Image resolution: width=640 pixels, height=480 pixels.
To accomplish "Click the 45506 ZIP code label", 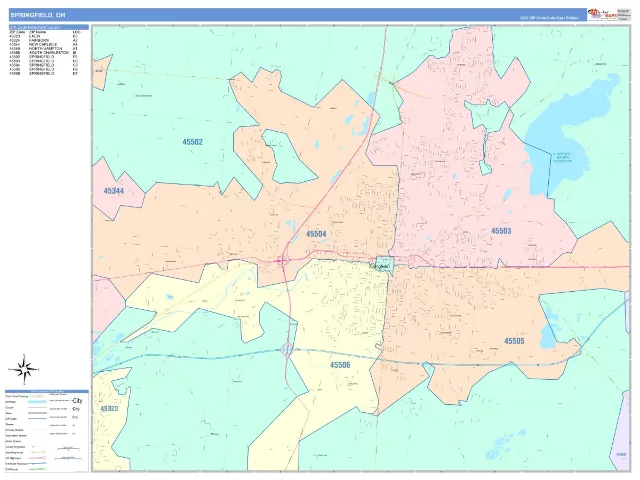I will (x=340, y=365).
